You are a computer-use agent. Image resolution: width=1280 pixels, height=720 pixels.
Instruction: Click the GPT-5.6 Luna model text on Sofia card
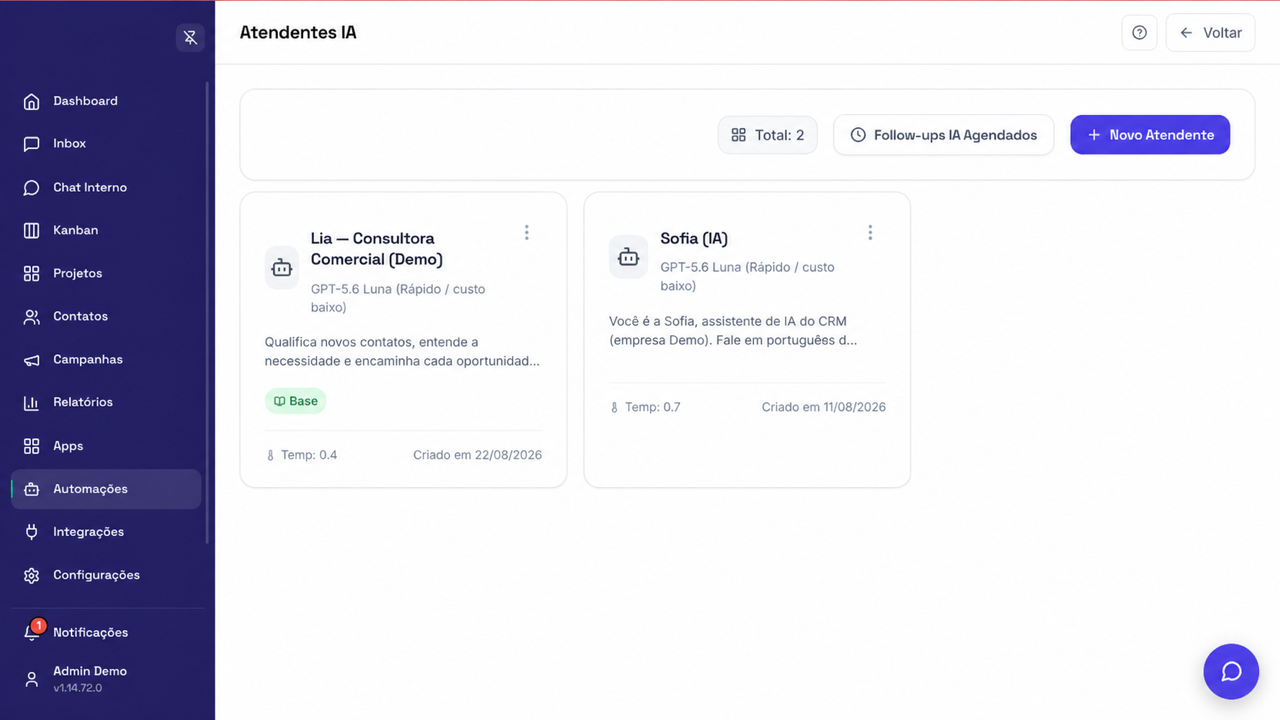click(747, 276)
